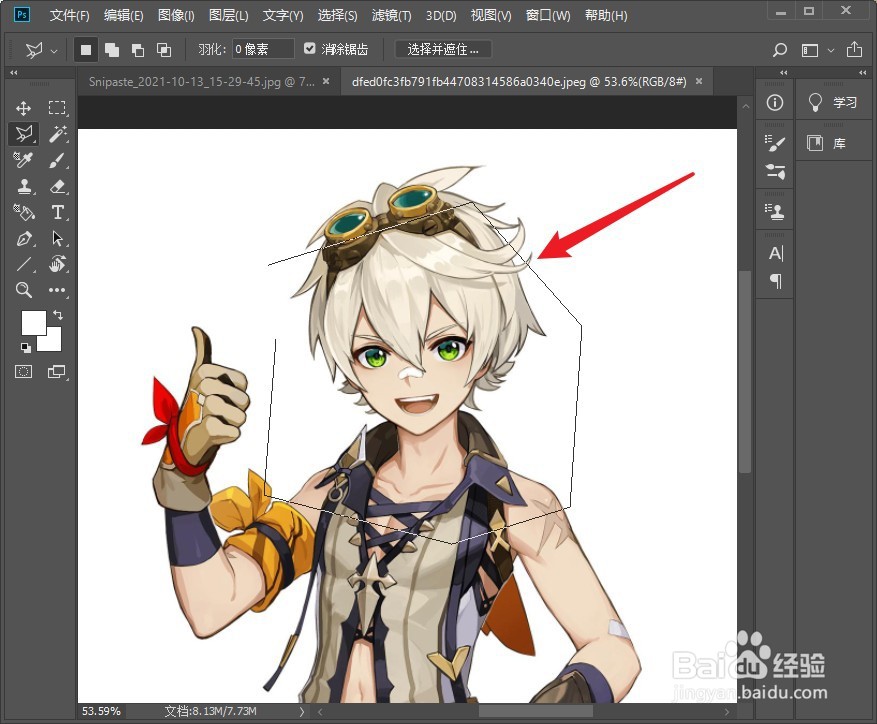This screenshot has width=877, height=724.
Task: Open the 文件(F) menu
Action: [x=69, y=16]
